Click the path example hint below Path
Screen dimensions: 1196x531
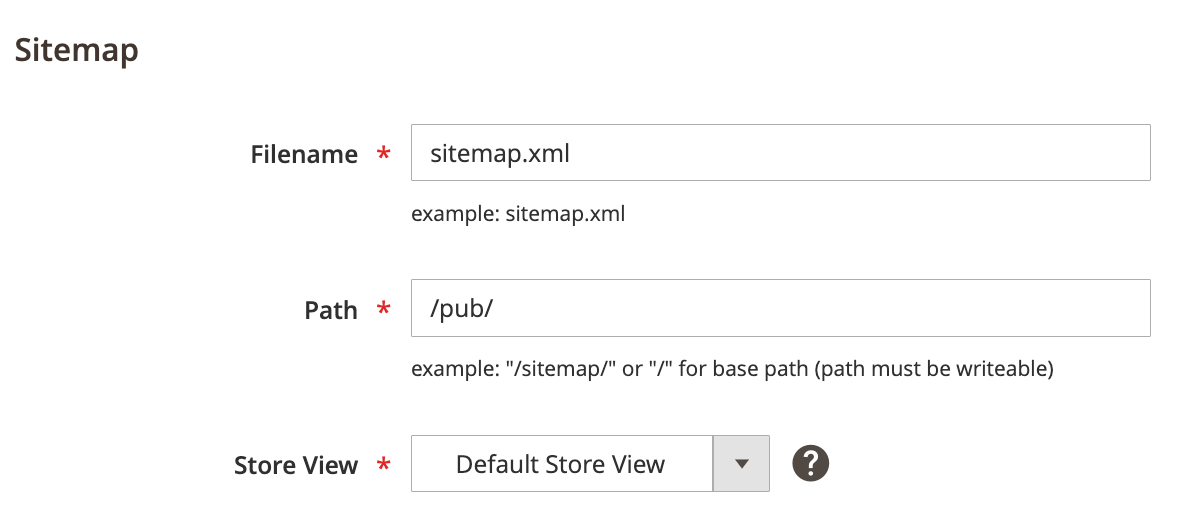(732, 369)
